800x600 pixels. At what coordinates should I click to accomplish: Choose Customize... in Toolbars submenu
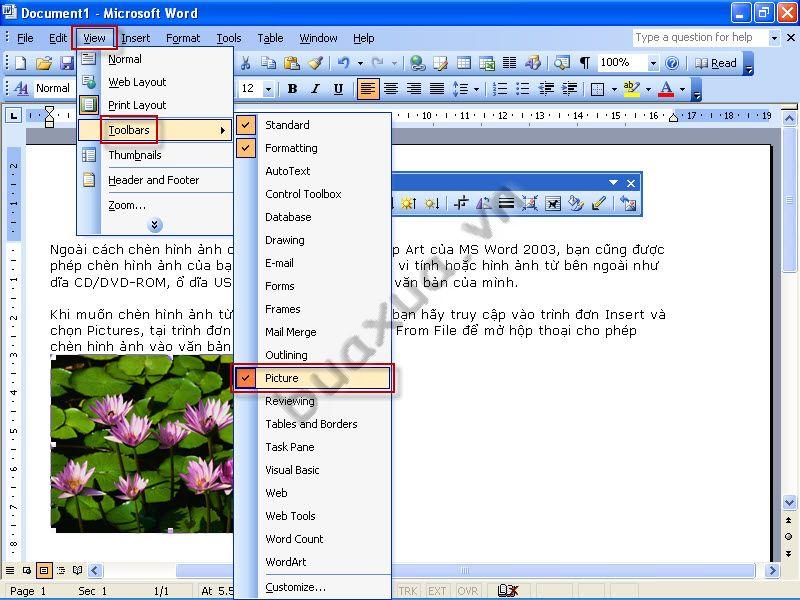[313, 587]
